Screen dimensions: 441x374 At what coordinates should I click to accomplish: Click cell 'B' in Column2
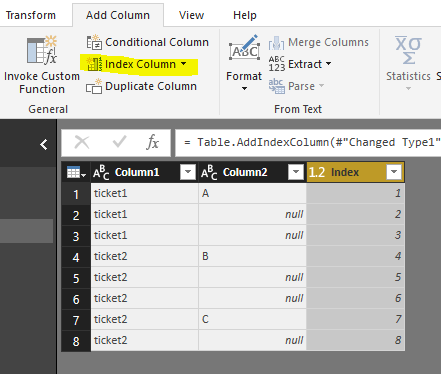252,256
